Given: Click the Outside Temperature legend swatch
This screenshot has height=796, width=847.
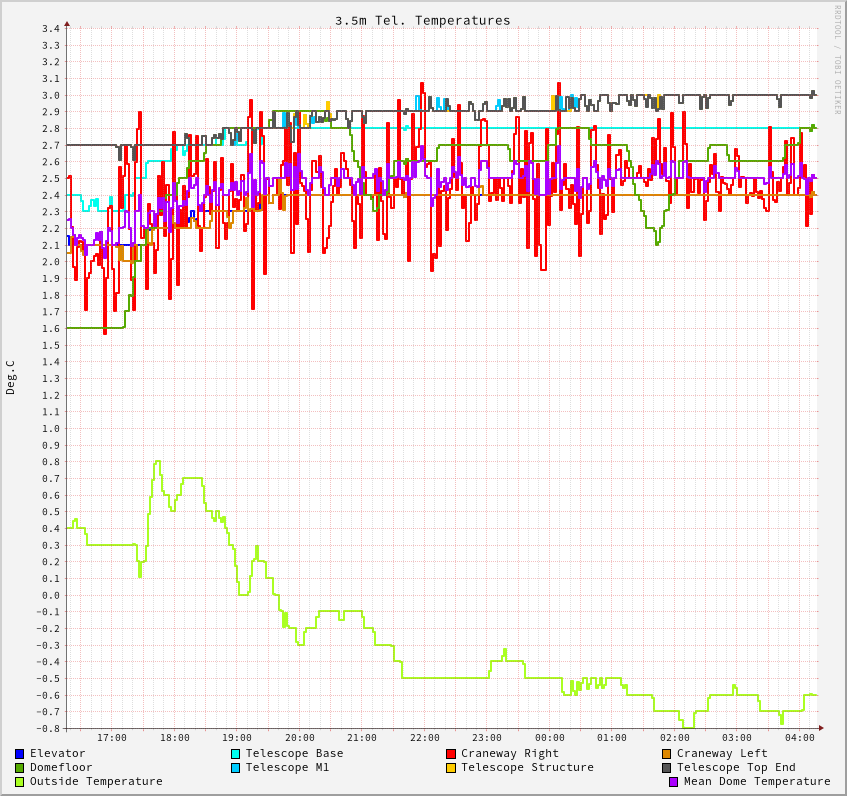Looking at the screenshot, I should tap(19, 782).
